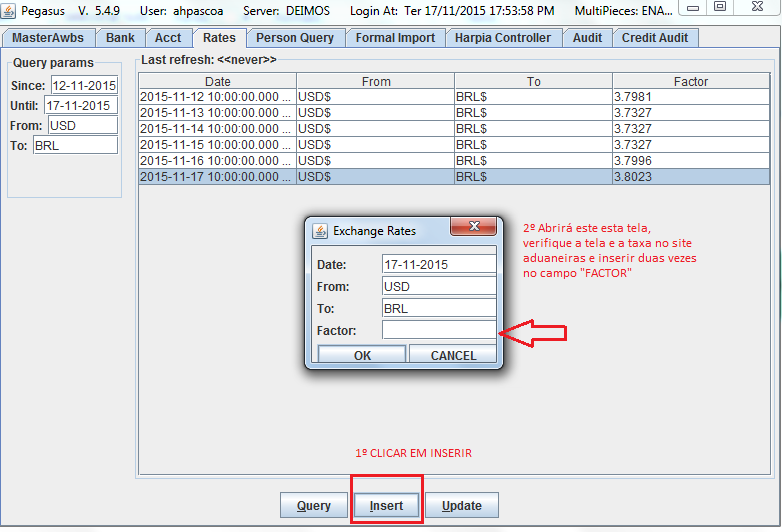The image size is (782, 532).
Task: Minimize the Pegasus window
Action: pos(693,7)
